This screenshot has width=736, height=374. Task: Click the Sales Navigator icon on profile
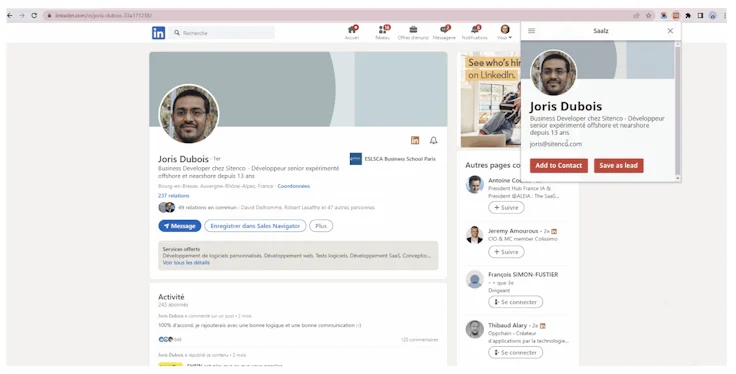pos(415,140)
